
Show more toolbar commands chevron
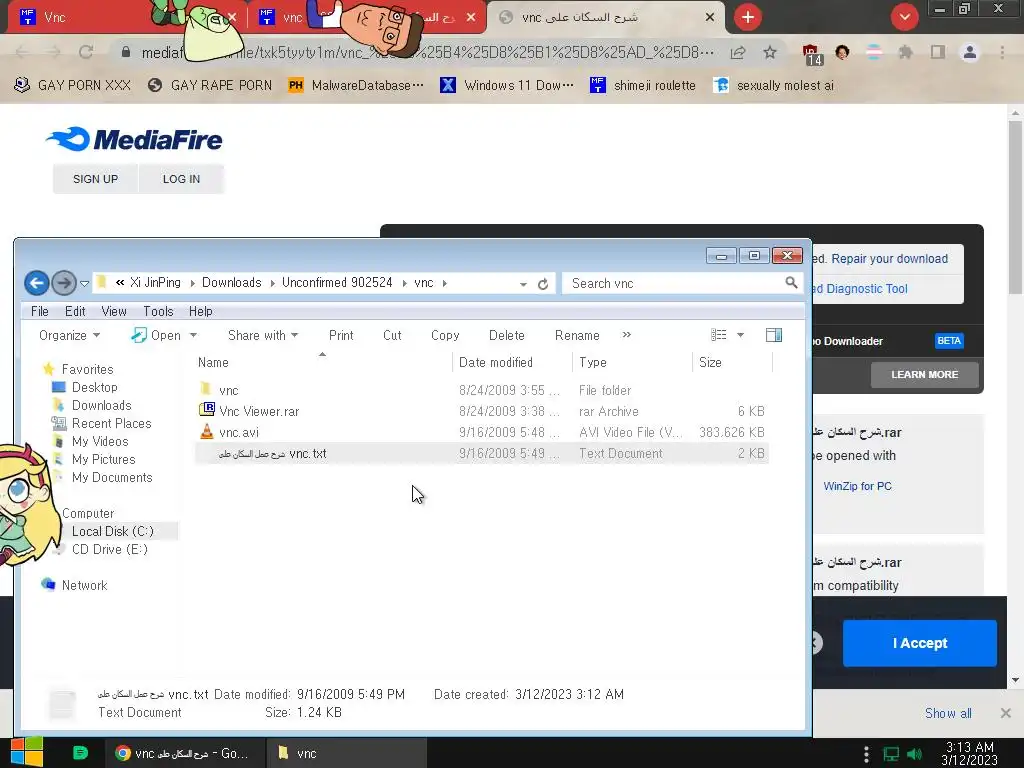point(627,334)
